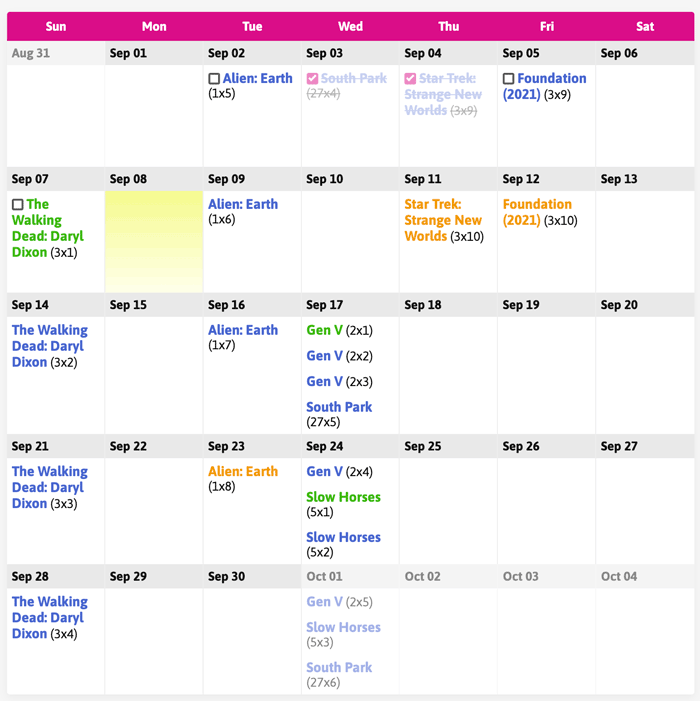
Task: Click the Wed column header
Action: pyautogui.click(x=350, y=26)
